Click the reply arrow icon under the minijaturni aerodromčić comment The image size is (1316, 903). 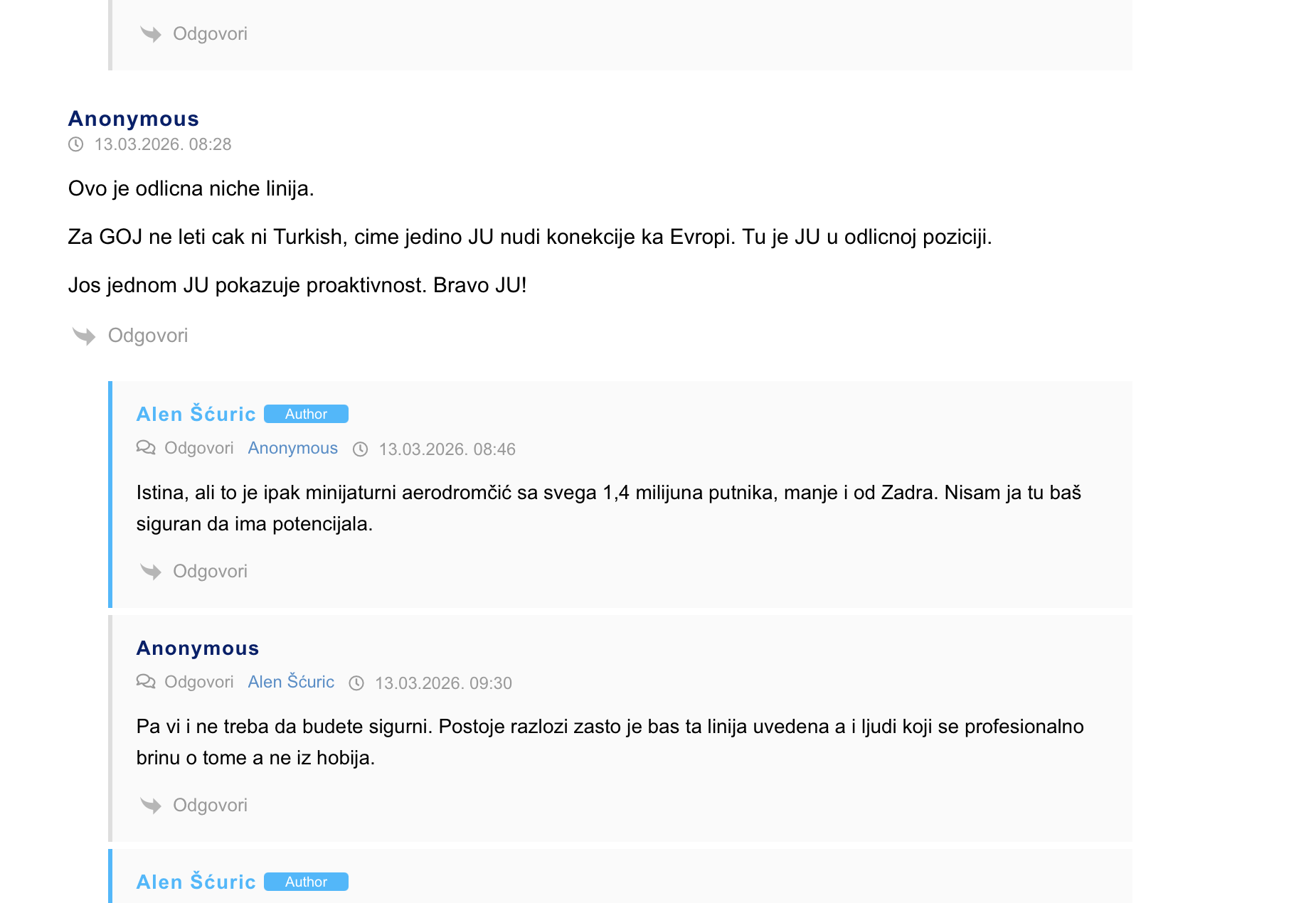[151, 572]
